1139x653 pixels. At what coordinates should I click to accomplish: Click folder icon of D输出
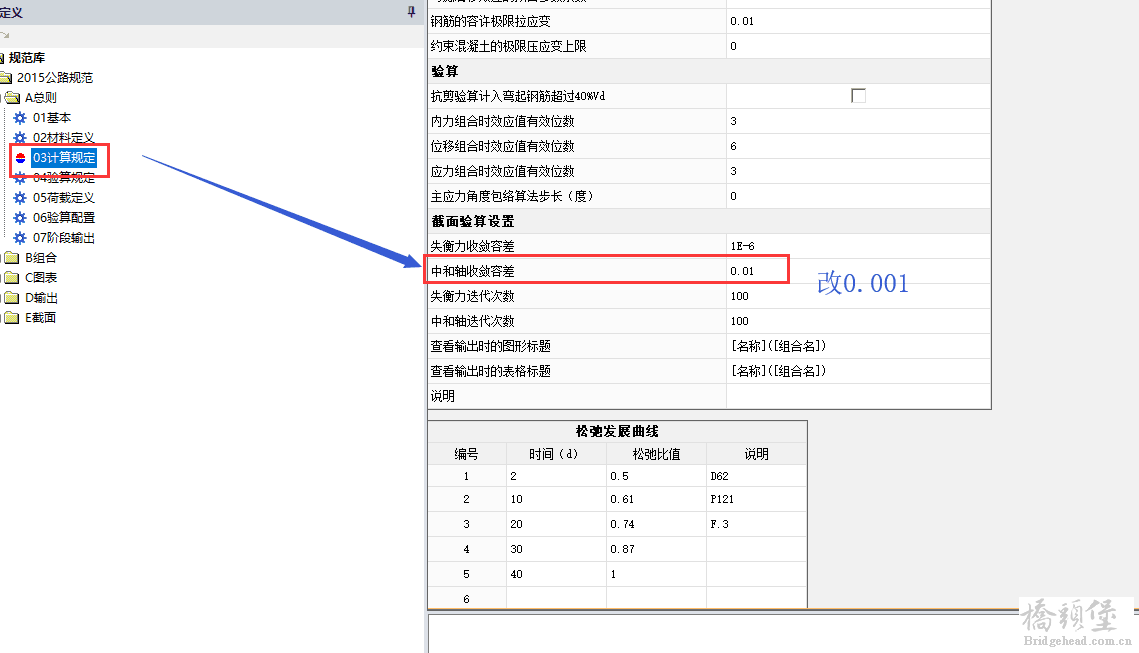(x=12, y=298)
